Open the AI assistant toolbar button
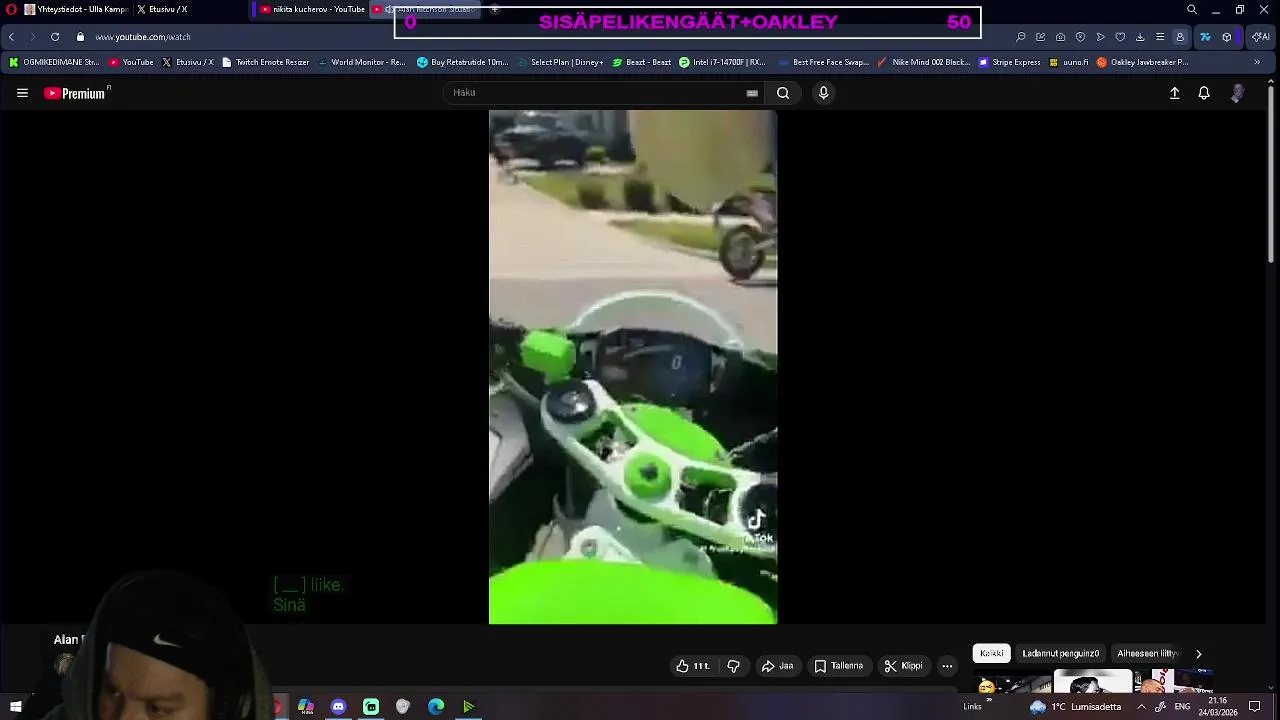This screenshot has height=720, width=1280. click(1262, 37)
